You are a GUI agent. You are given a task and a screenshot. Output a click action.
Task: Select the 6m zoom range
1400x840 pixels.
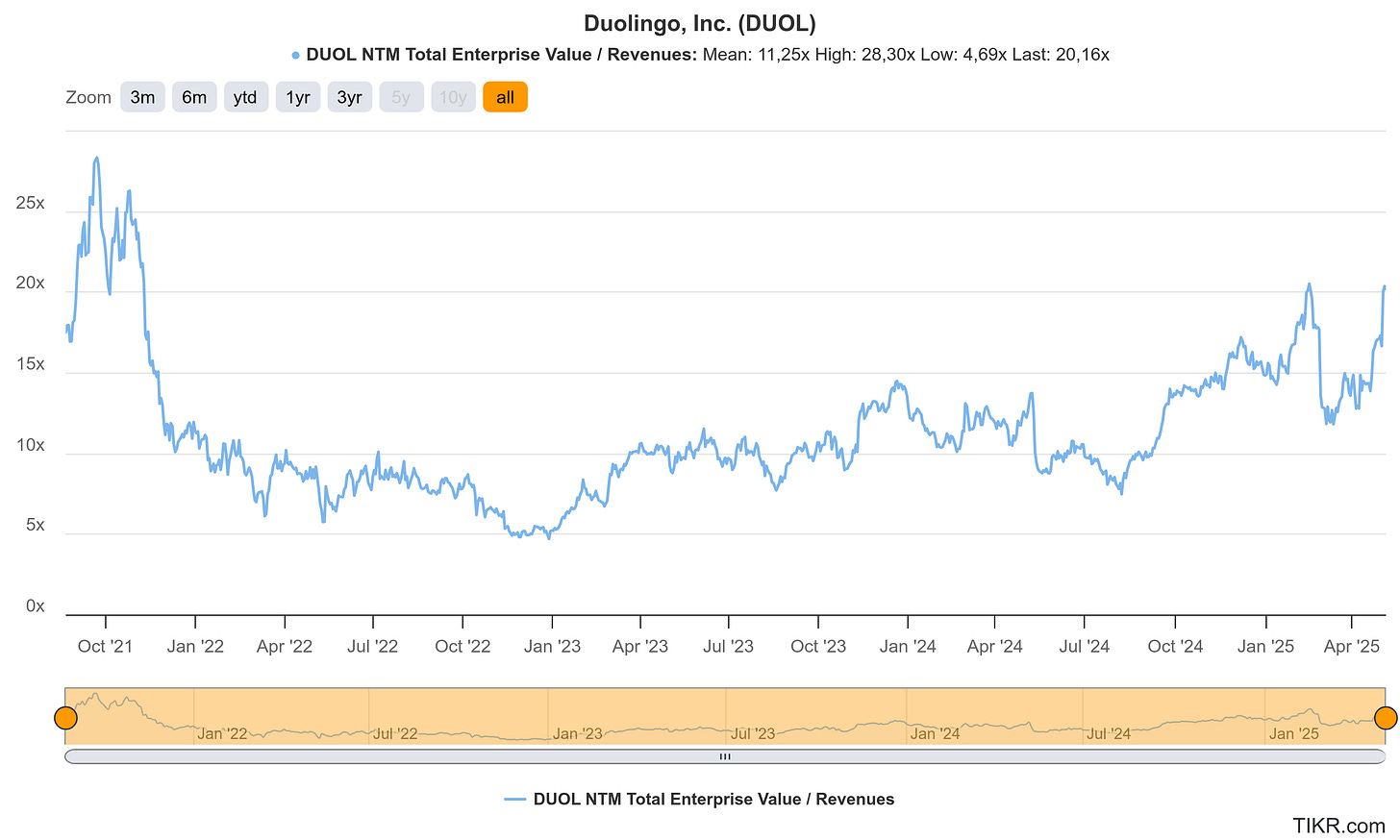pos(194,97)
